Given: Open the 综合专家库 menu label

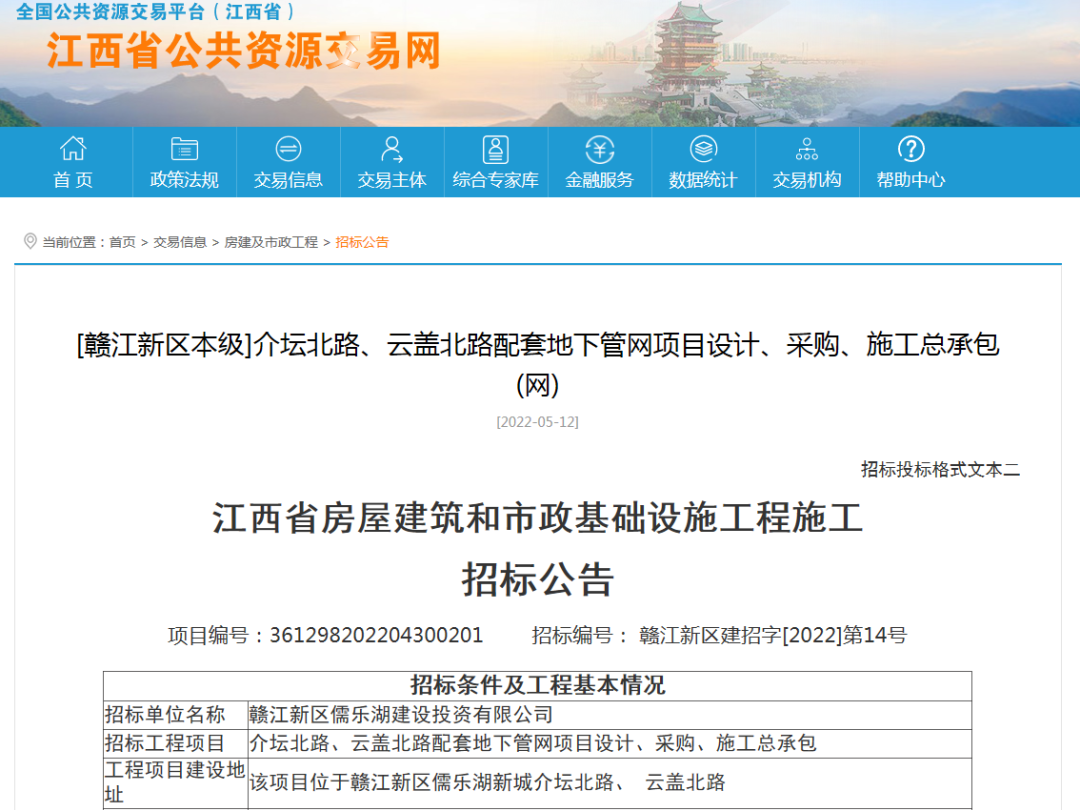Looking at the screenshot, I should tap(495, 180).
